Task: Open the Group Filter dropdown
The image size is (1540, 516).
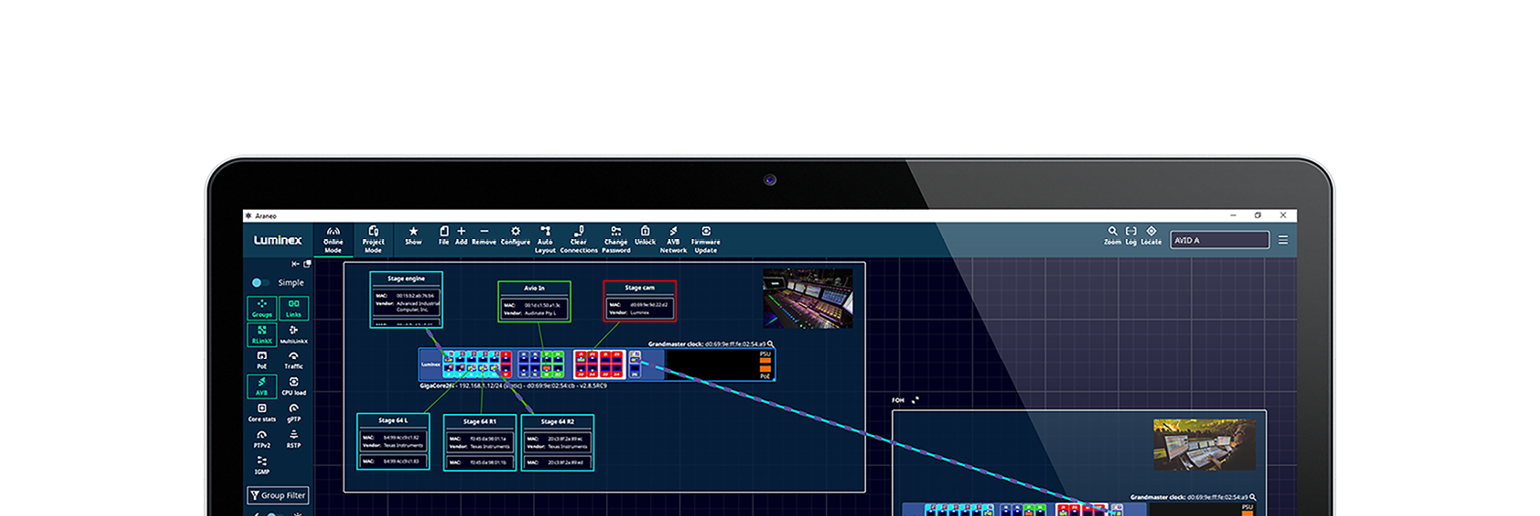Action: click(278, 495)
